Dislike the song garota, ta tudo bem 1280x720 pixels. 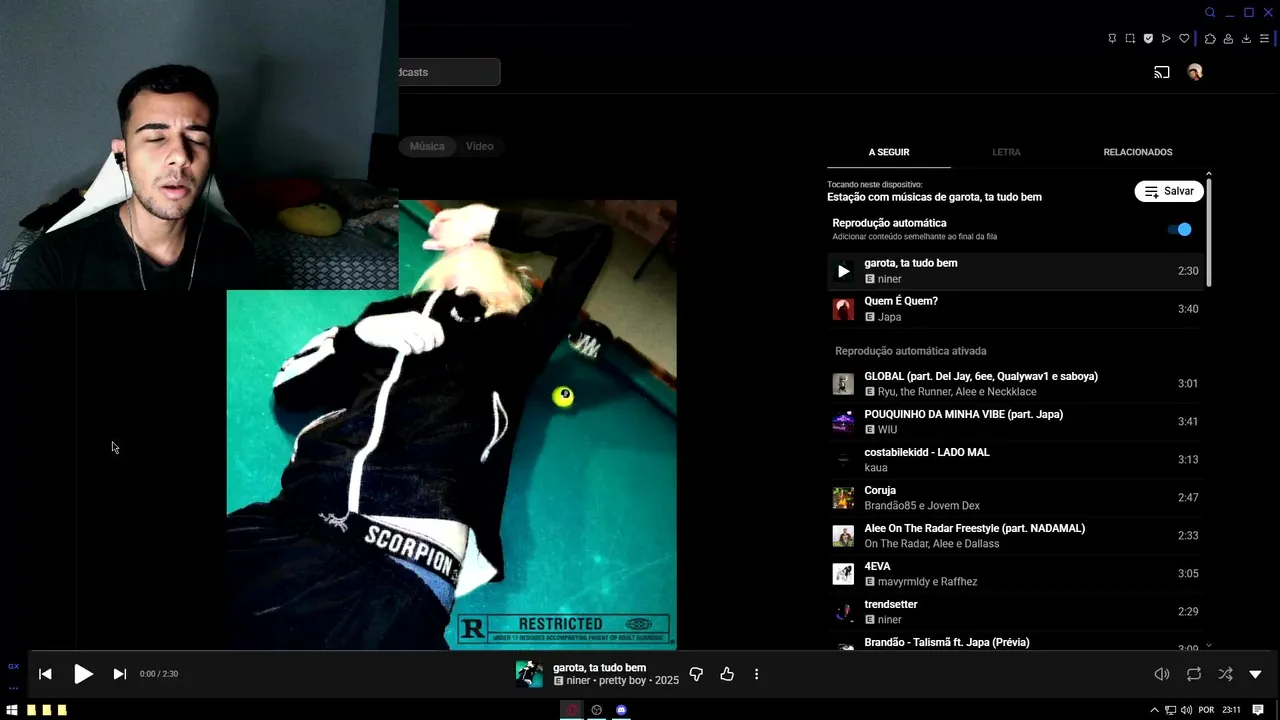pos(696,674)
